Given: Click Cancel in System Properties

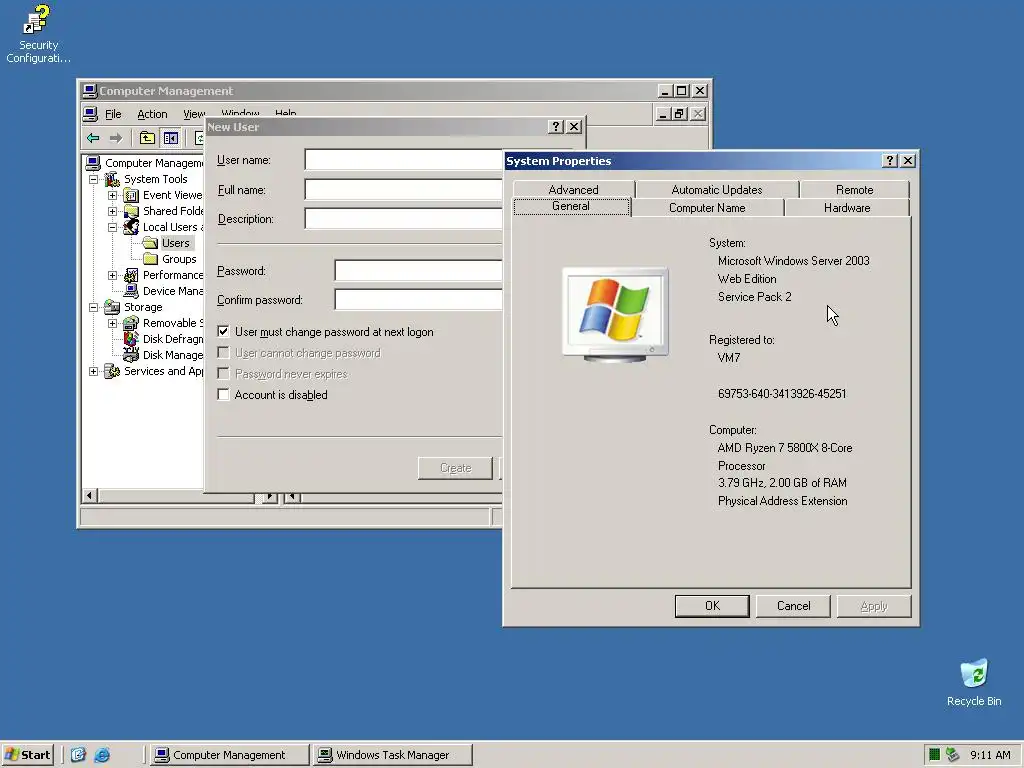Looking at the screenshot, I should [793, 606].
